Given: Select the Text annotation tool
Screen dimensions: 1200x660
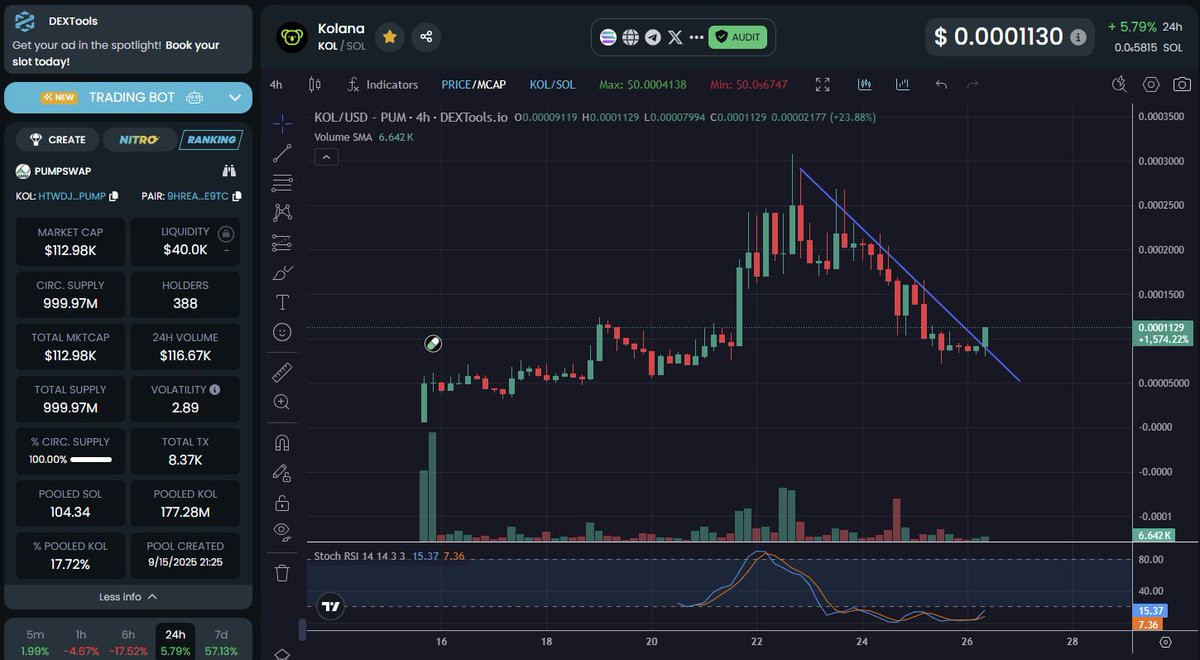Looking at the screenshot, I should 282,301.
